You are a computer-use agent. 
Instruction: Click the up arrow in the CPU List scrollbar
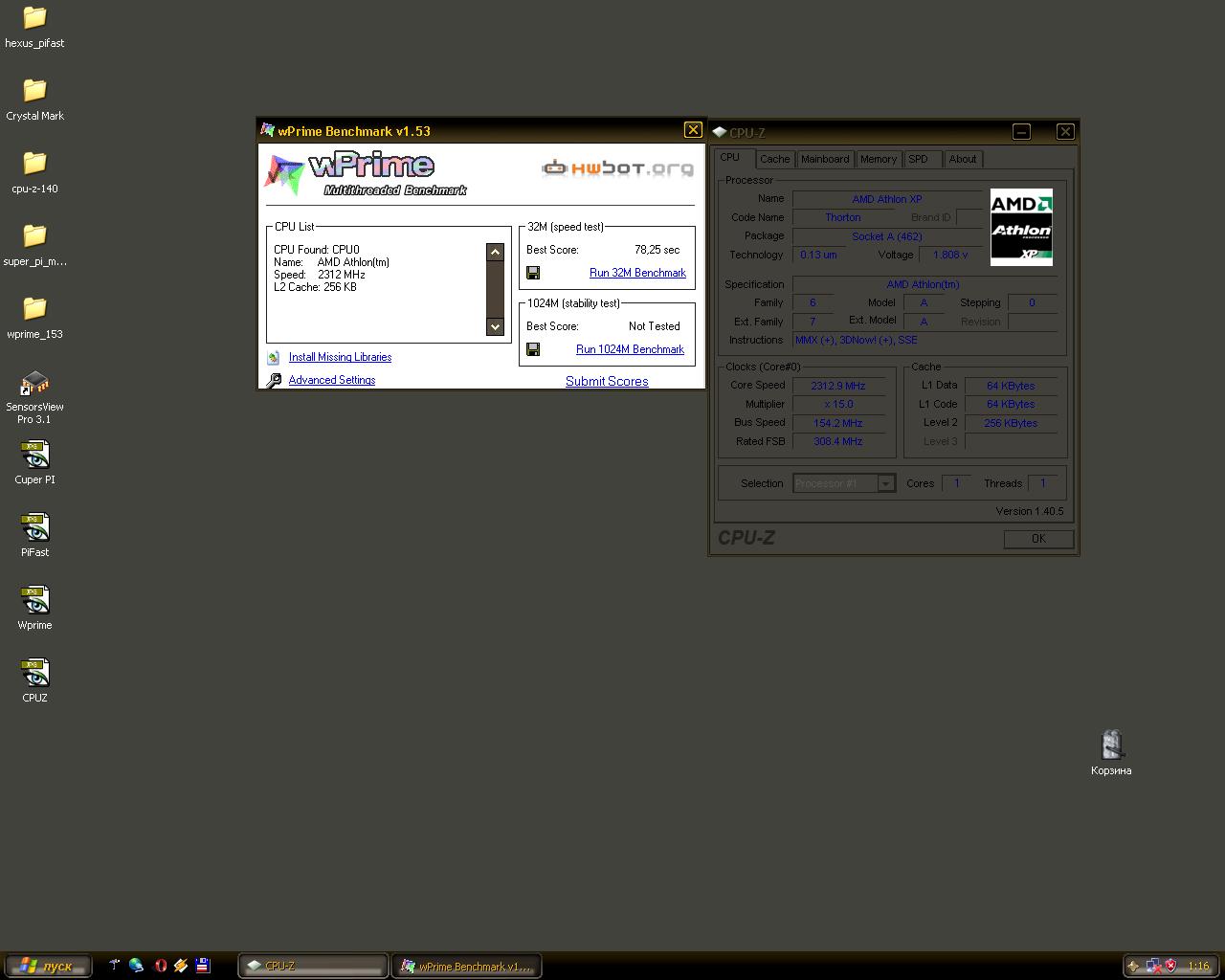[x=495, y=252]
